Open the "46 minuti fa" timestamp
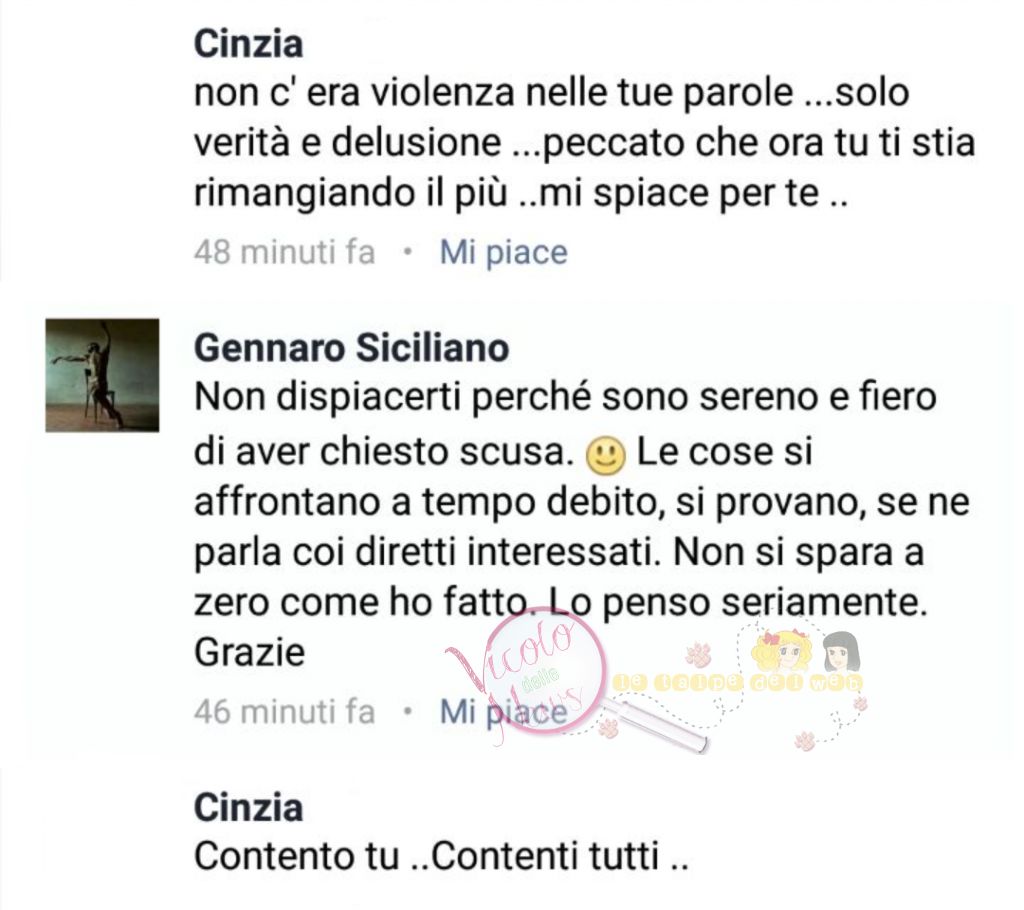This screenshot has width=1024, height=910. point(285,711)
